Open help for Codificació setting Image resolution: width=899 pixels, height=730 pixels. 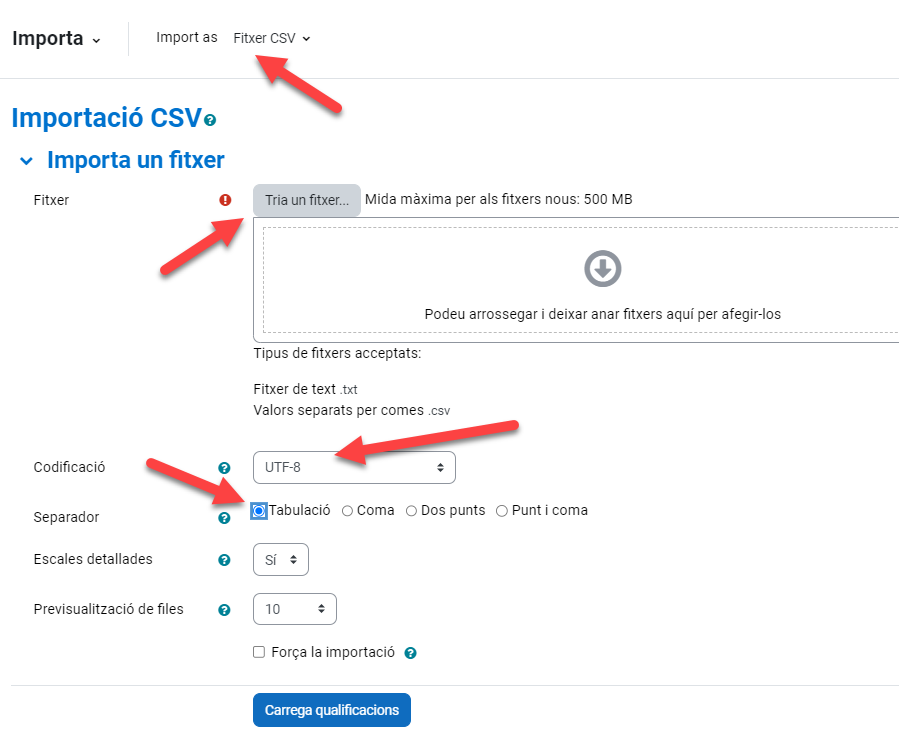click(225, 467)
